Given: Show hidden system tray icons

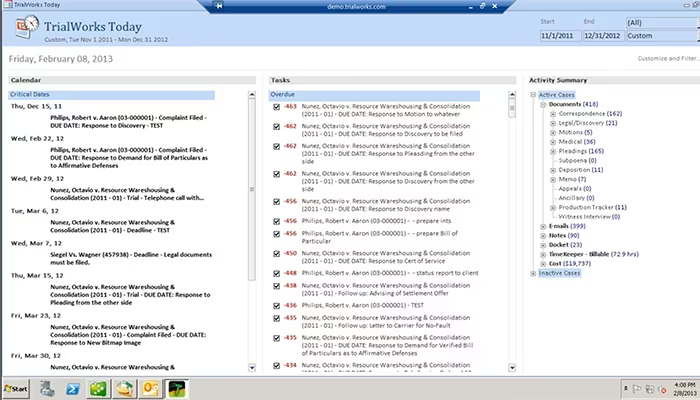Looking at the screenshot, I should [626, 389].
